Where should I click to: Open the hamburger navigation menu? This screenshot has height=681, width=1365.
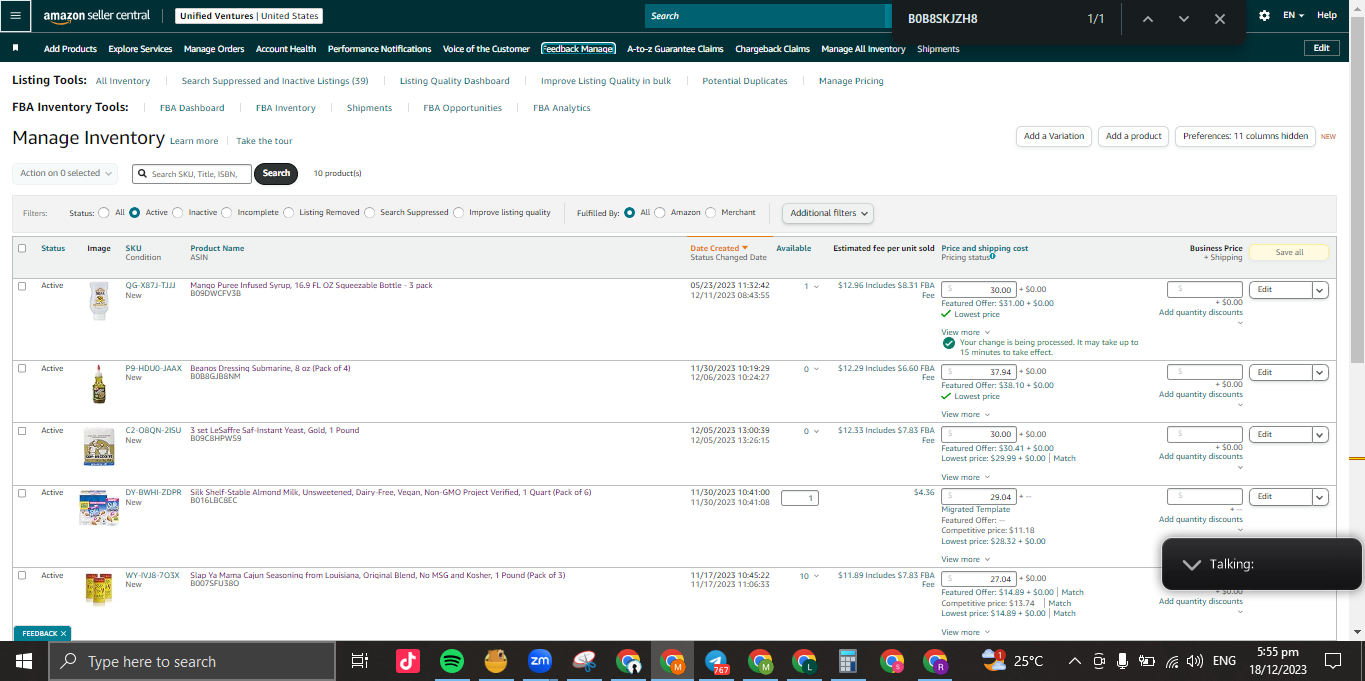coord(15,16)
